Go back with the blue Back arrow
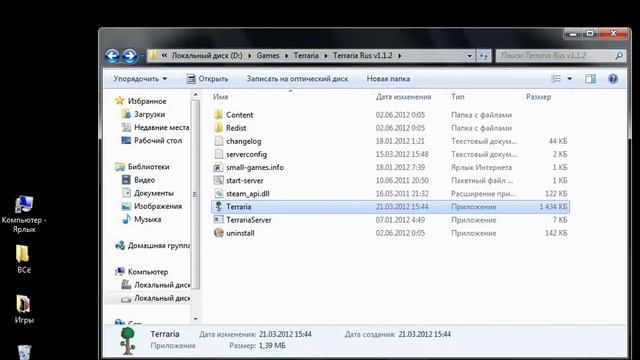Image resolution: width=640 pixels, height=360 pixels. point(112,56)
